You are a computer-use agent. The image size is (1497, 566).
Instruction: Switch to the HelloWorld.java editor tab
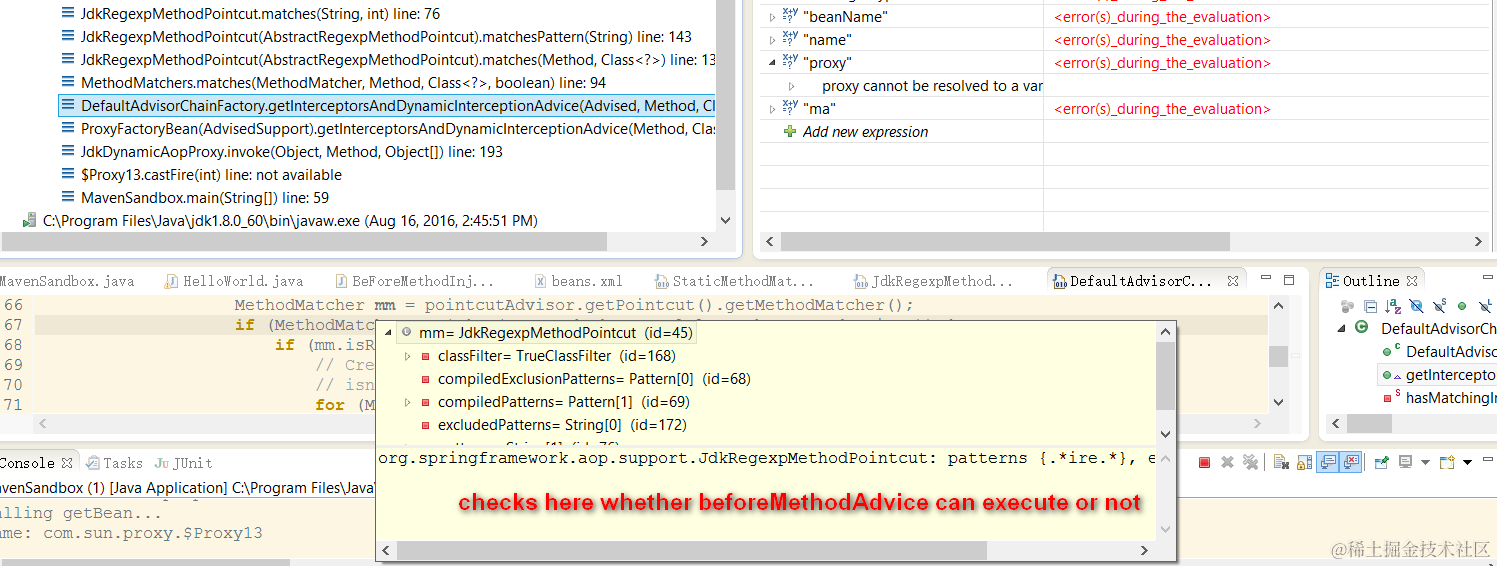click(232, 282)
